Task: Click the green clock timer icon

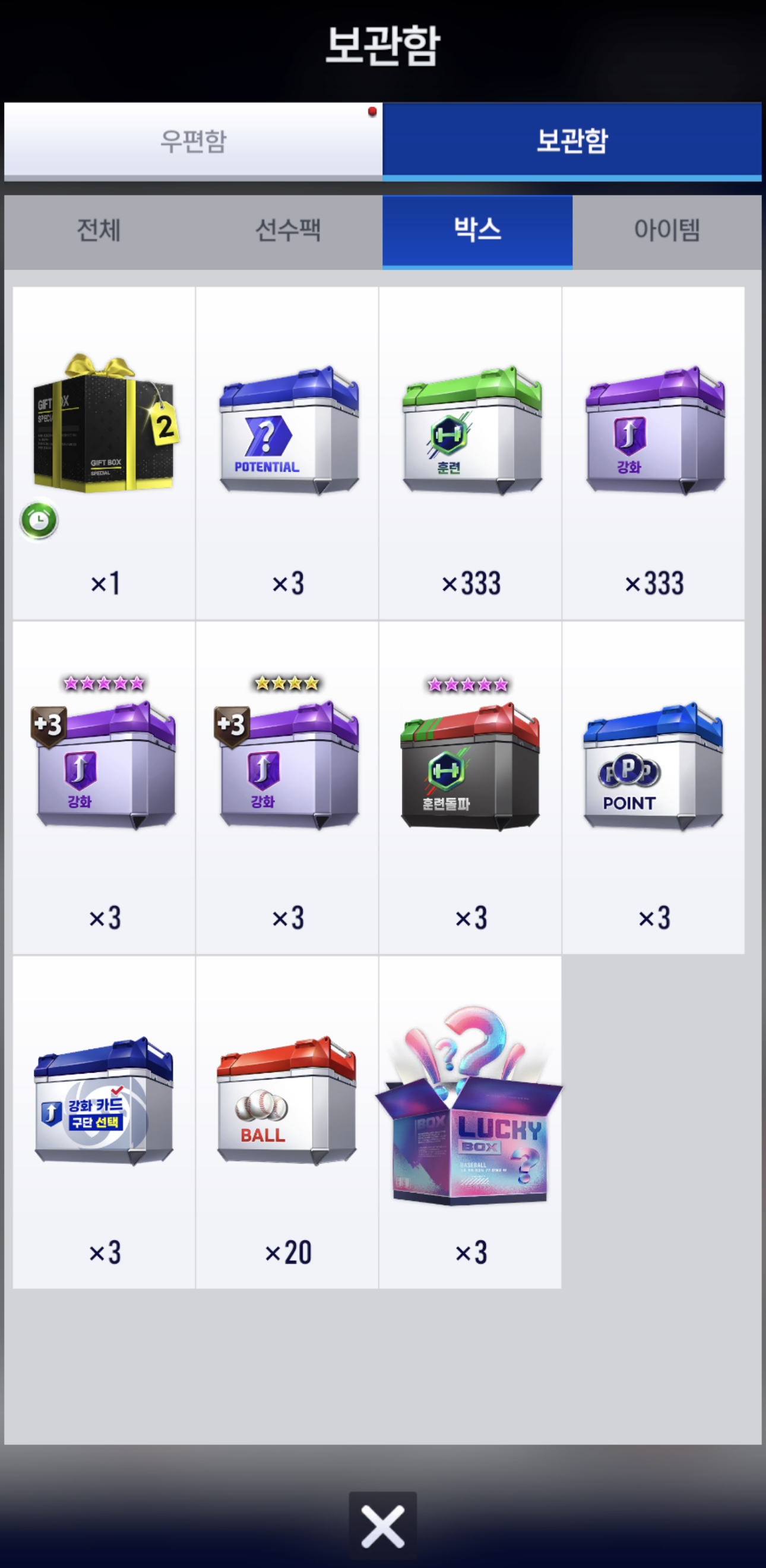Action: point(39,520)
